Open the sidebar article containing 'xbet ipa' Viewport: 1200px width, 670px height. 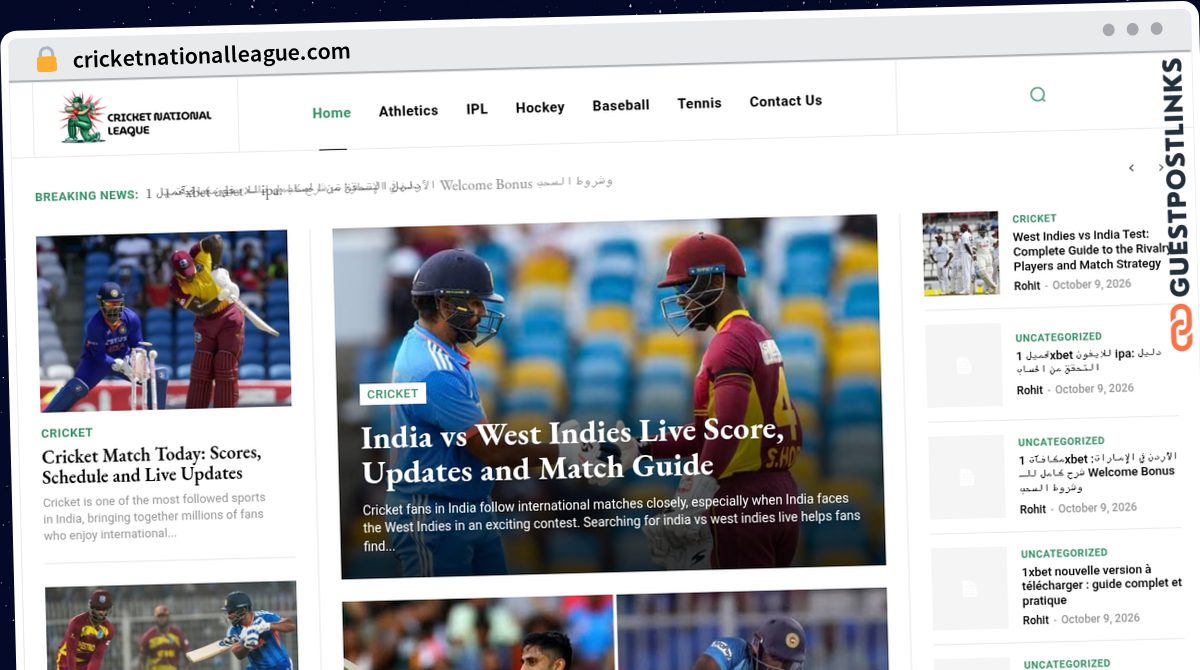[x=1089, y=361]
